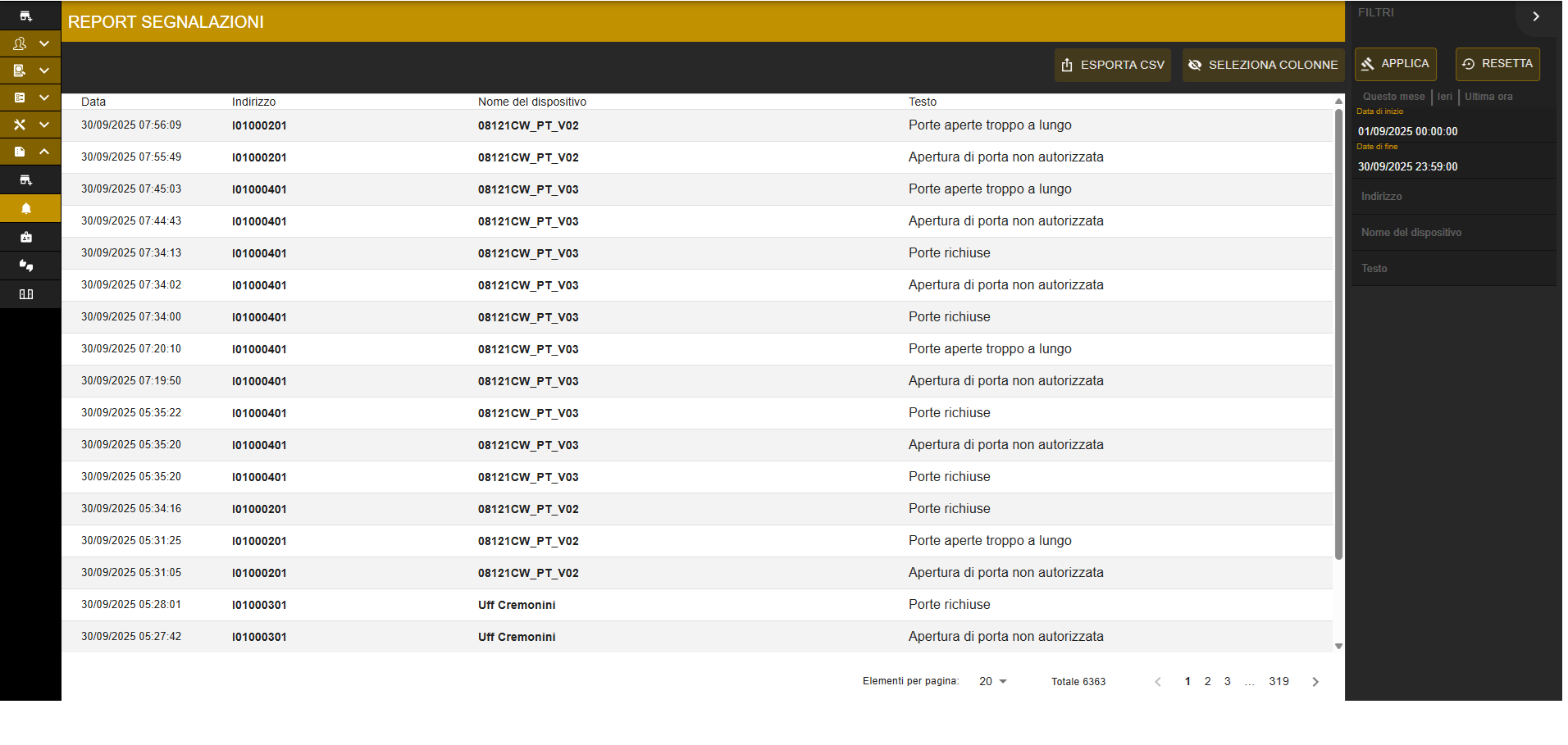Collapse the report menu chevron
The image size is (1568, 745).
pos(44,152)
